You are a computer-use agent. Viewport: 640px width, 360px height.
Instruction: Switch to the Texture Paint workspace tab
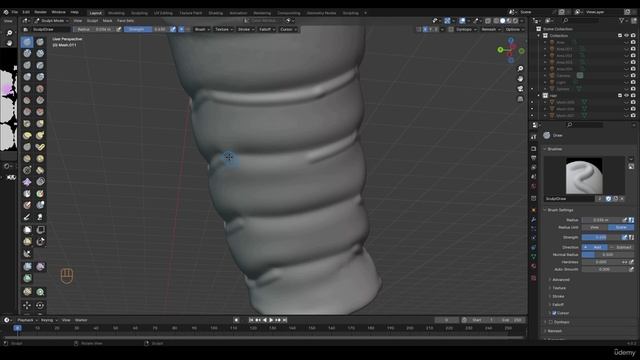click(191, 13)
